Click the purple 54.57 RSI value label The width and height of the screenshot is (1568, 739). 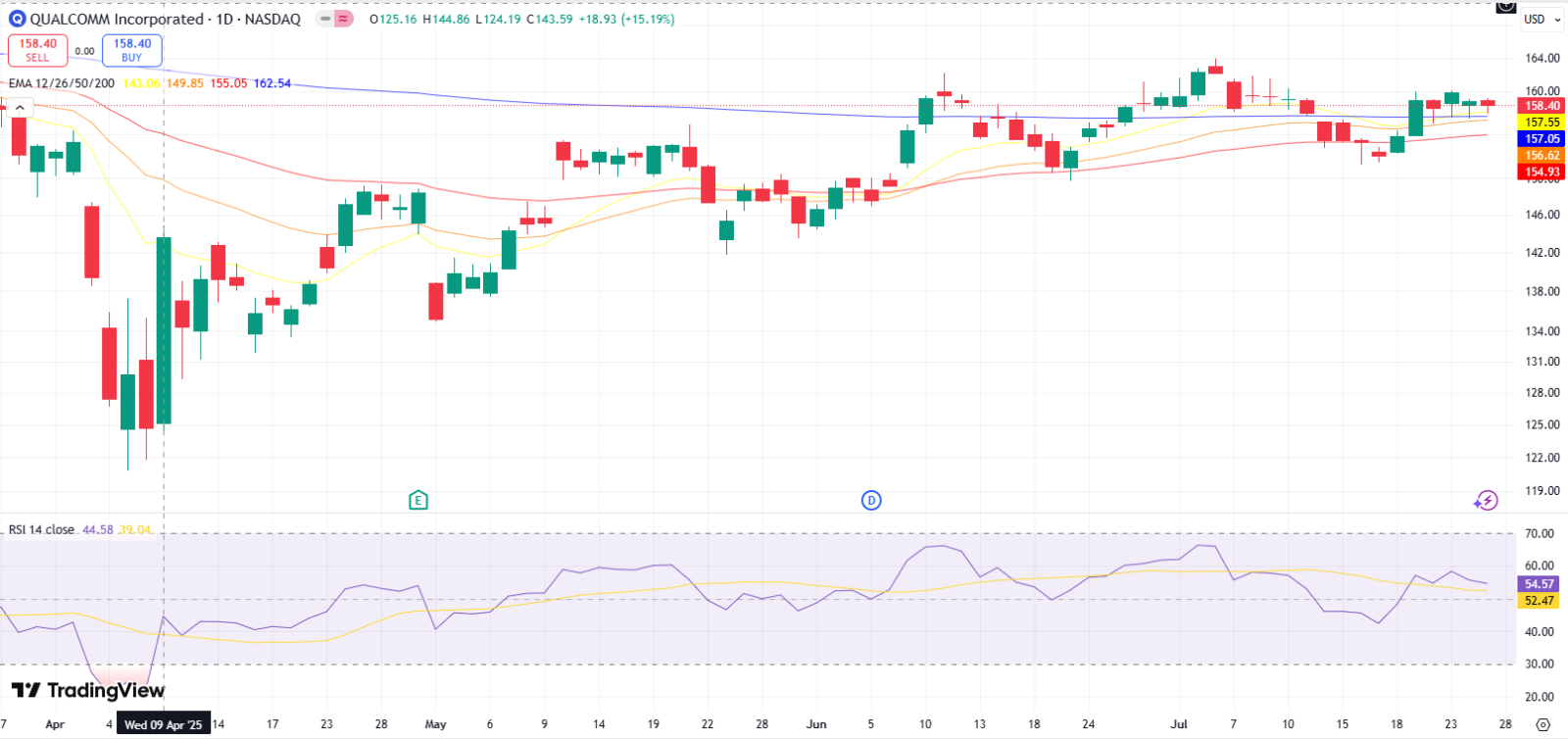[1539, 584]
